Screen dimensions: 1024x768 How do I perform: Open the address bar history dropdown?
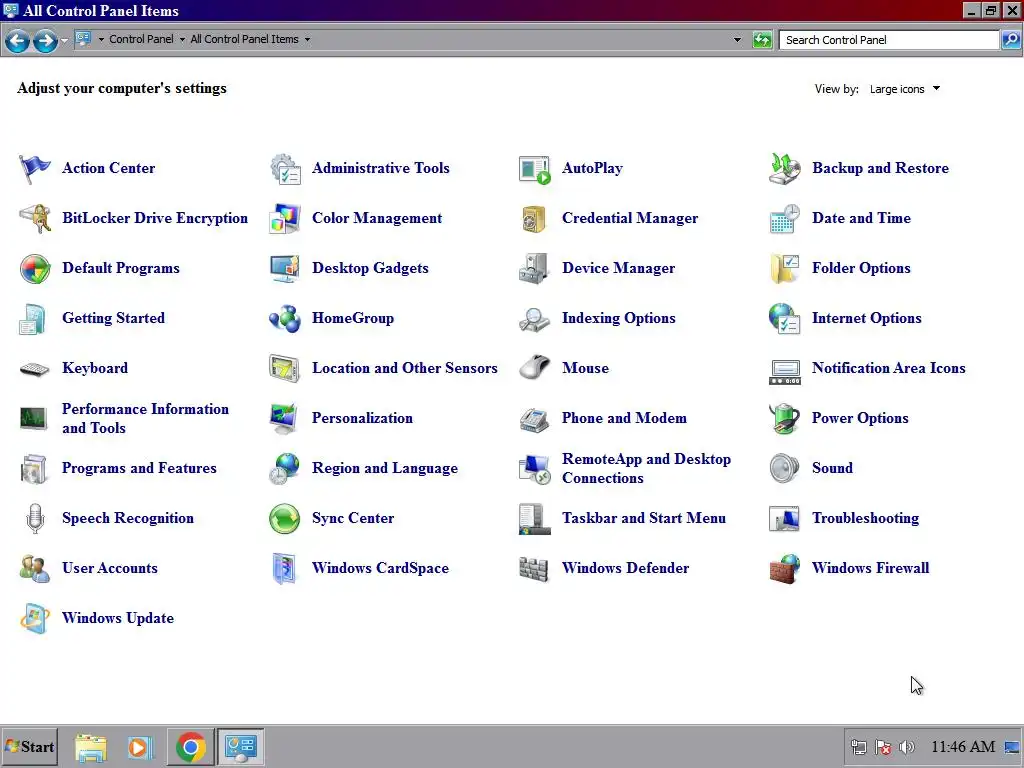[737, 40]
